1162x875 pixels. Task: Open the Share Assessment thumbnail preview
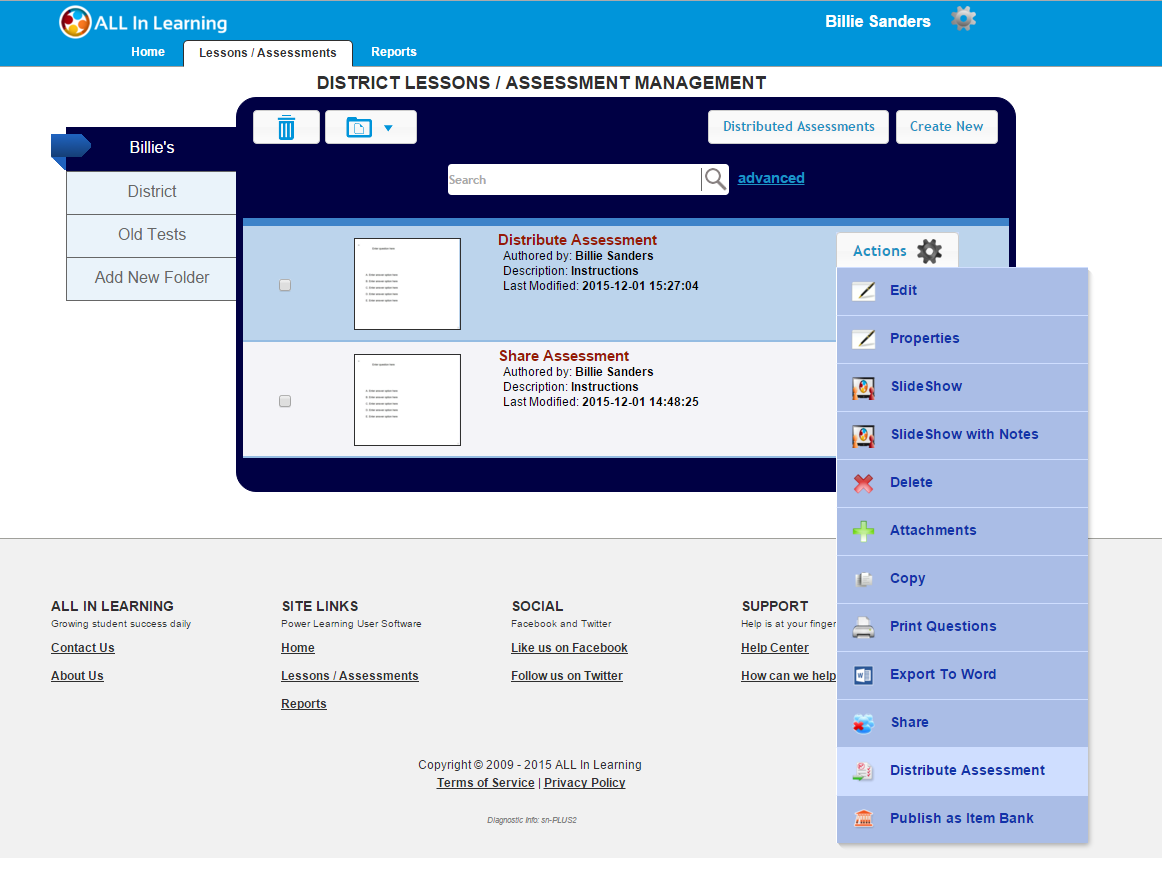(407, 400)
